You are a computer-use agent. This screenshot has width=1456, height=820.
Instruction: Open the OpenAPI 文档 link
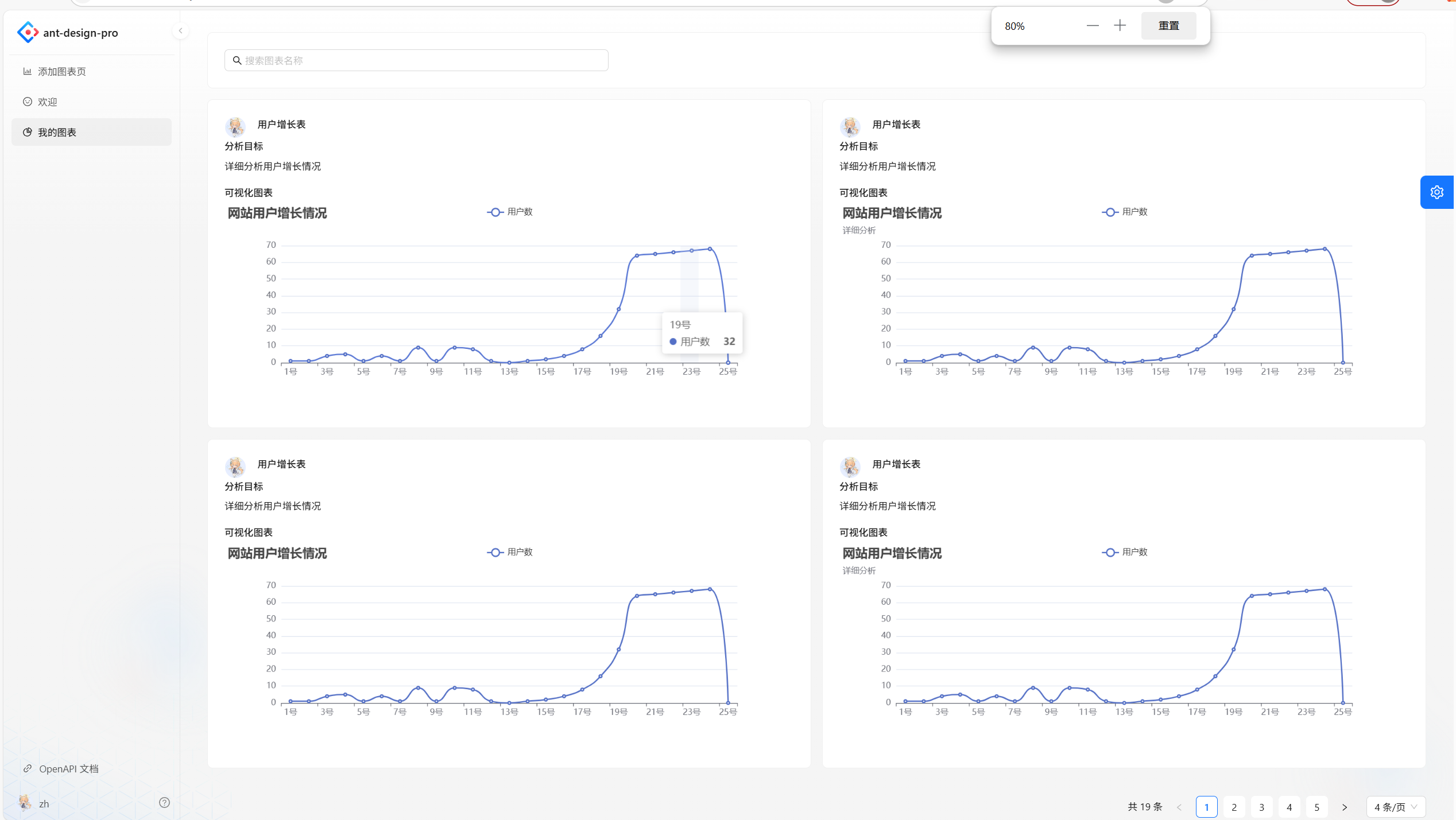pyautogui.click(x=68, y=769)
